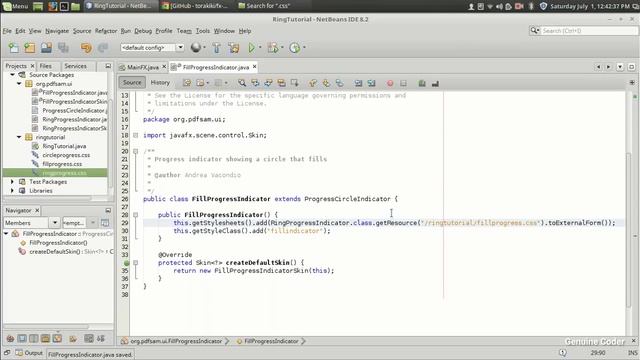640x360 pixels.
Task: Click the New Project toolbar icon
Action: click(x=29, y=48)
